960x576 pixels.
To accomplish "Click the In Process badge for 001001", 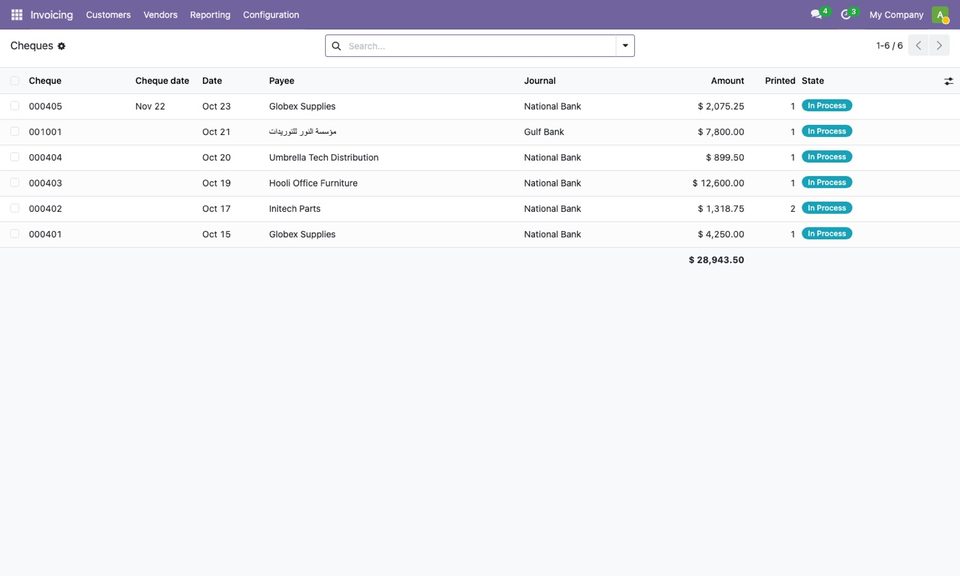I will click(x=827, y=131).
